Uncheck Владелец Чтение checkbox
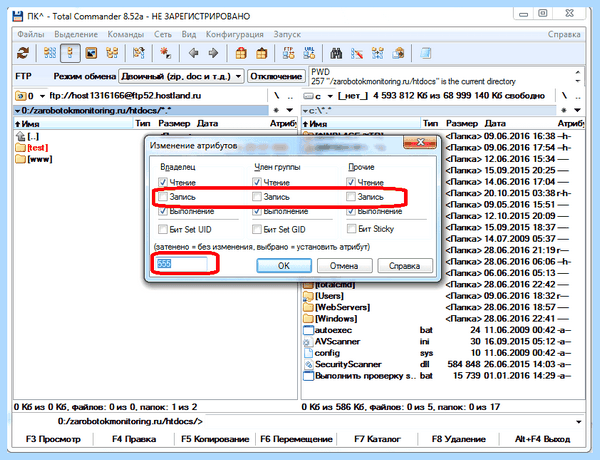The image size is (600, 460). pos(163,182)
